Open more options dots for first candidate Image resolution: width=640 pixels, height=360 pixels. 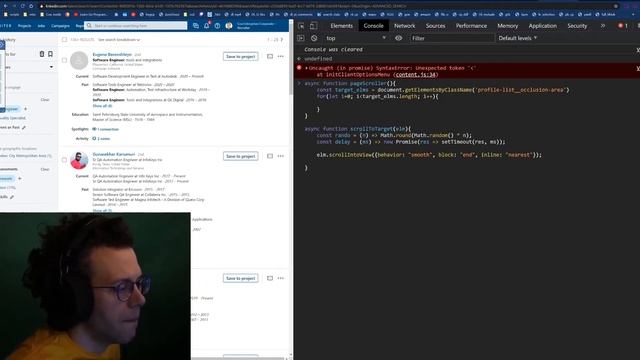(280, 56)
